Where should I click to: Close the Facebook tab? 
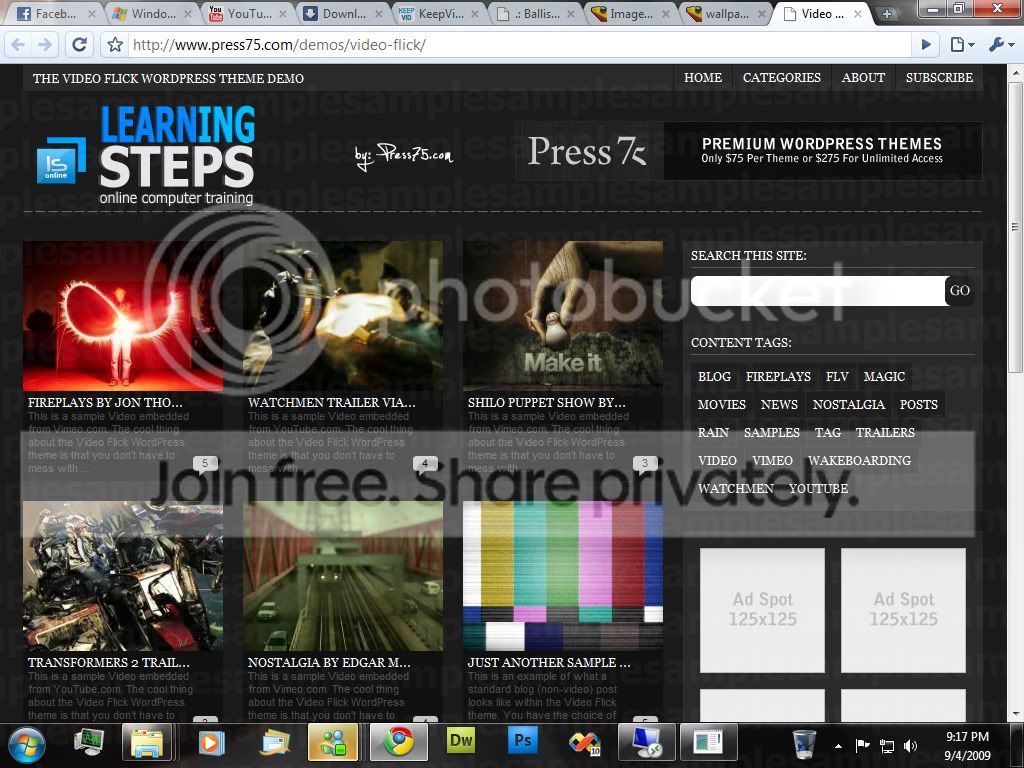[x=92, y=14]
